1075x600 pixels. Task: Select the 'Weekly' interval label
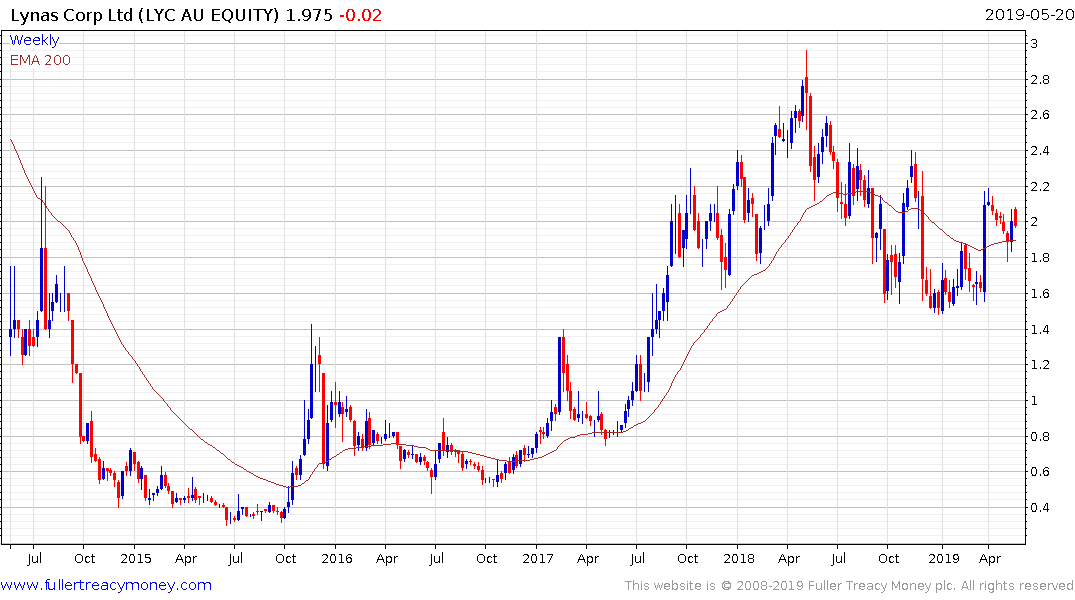pos(34,40)
